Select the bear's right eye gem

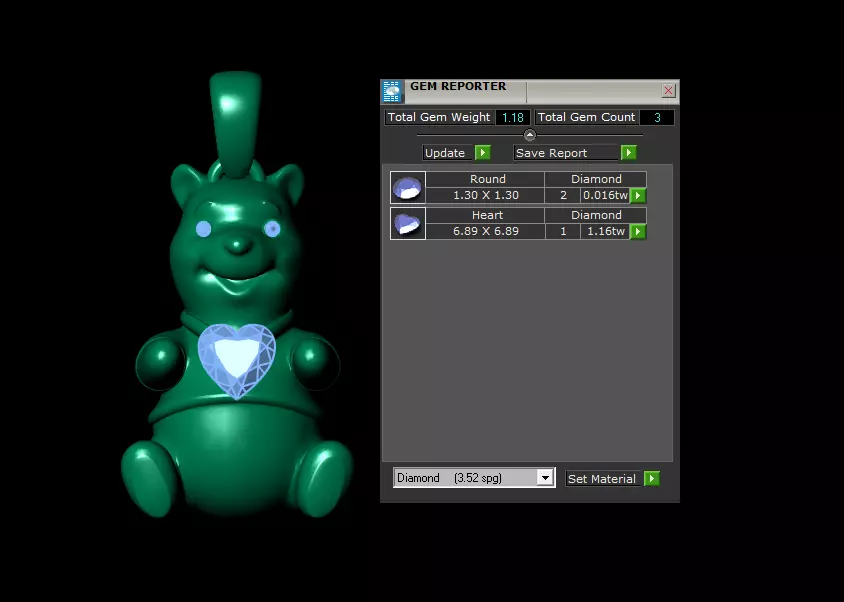point(272,229)
